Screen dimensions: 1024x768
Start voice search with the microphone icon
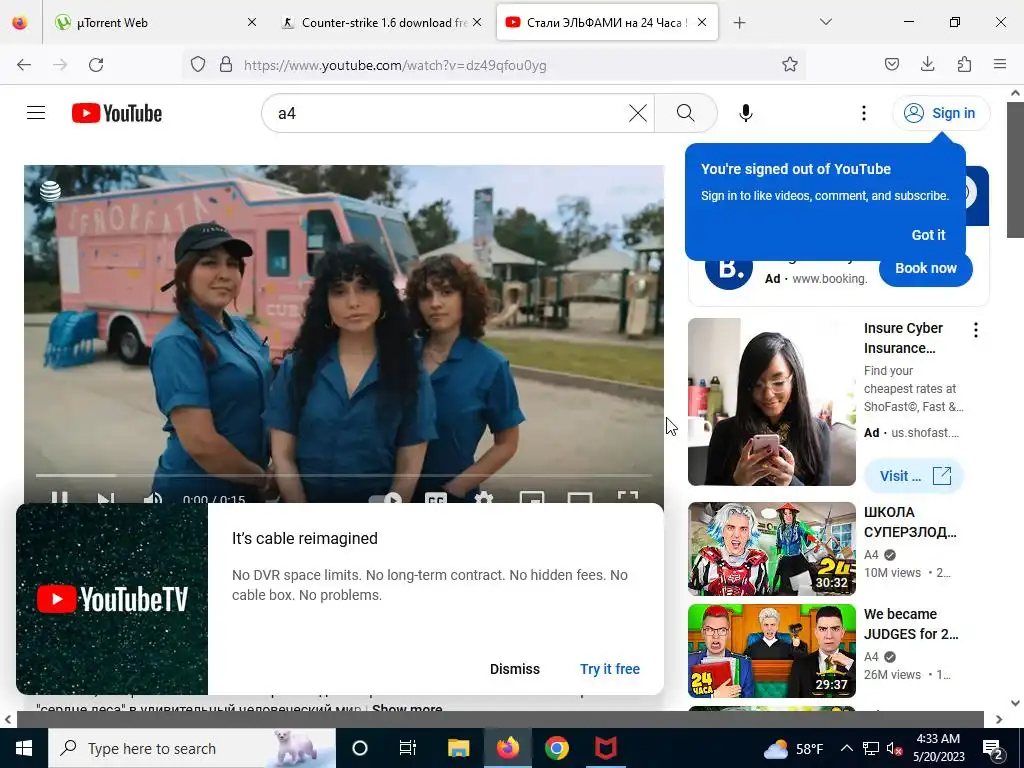[x=746, y=113]
